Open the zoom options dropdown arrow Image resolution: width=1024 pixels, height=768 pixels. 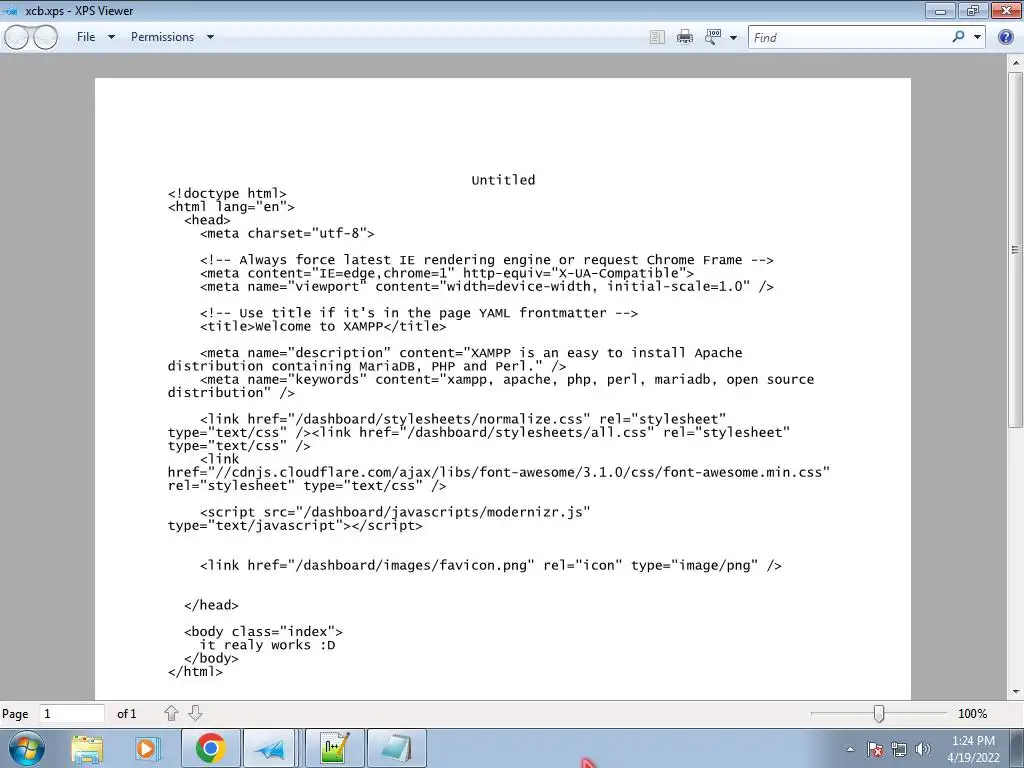click(733, 38)
